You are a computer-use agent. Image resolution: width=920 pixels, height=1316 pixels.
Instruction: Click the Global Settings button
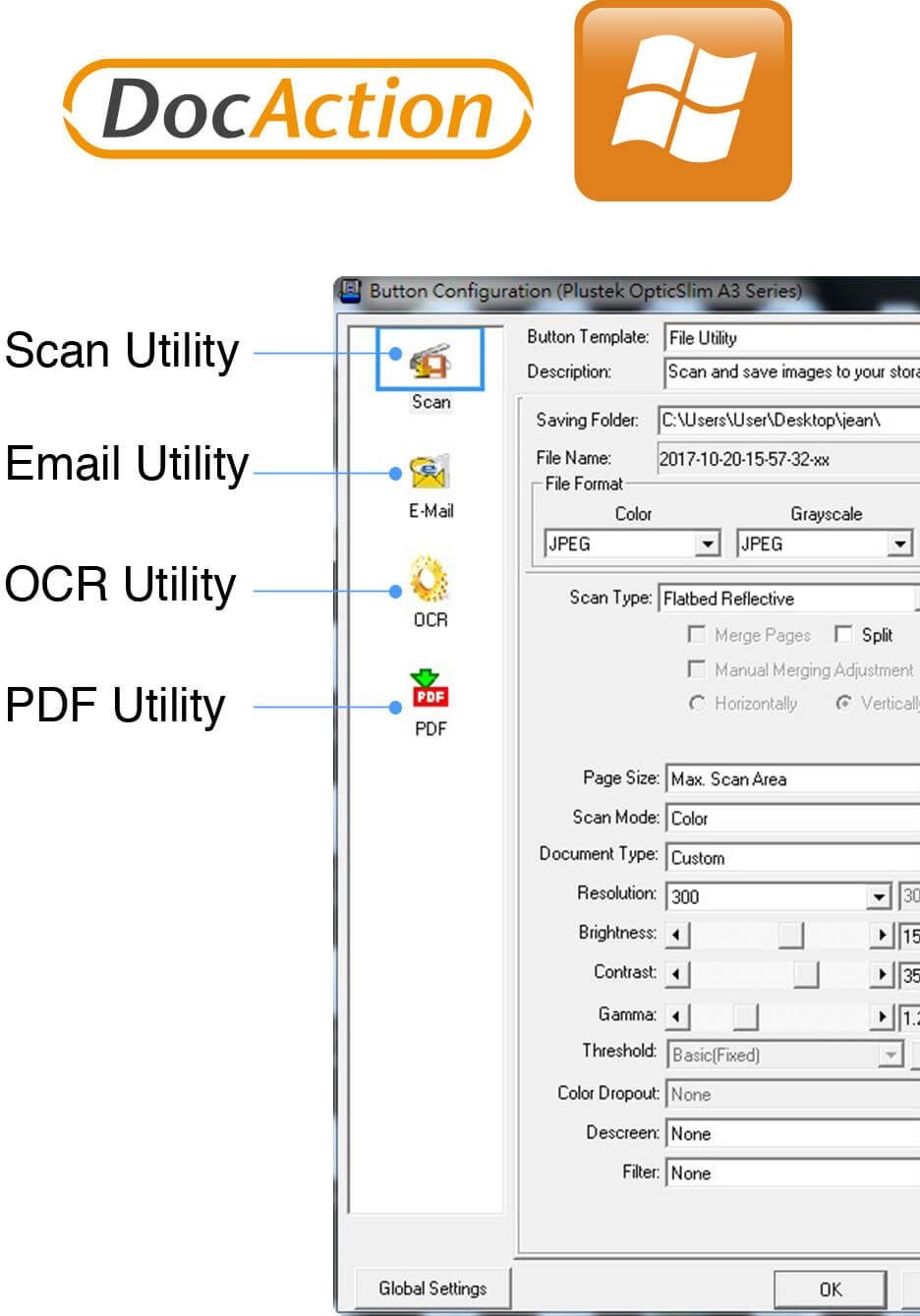(432, 1287)
